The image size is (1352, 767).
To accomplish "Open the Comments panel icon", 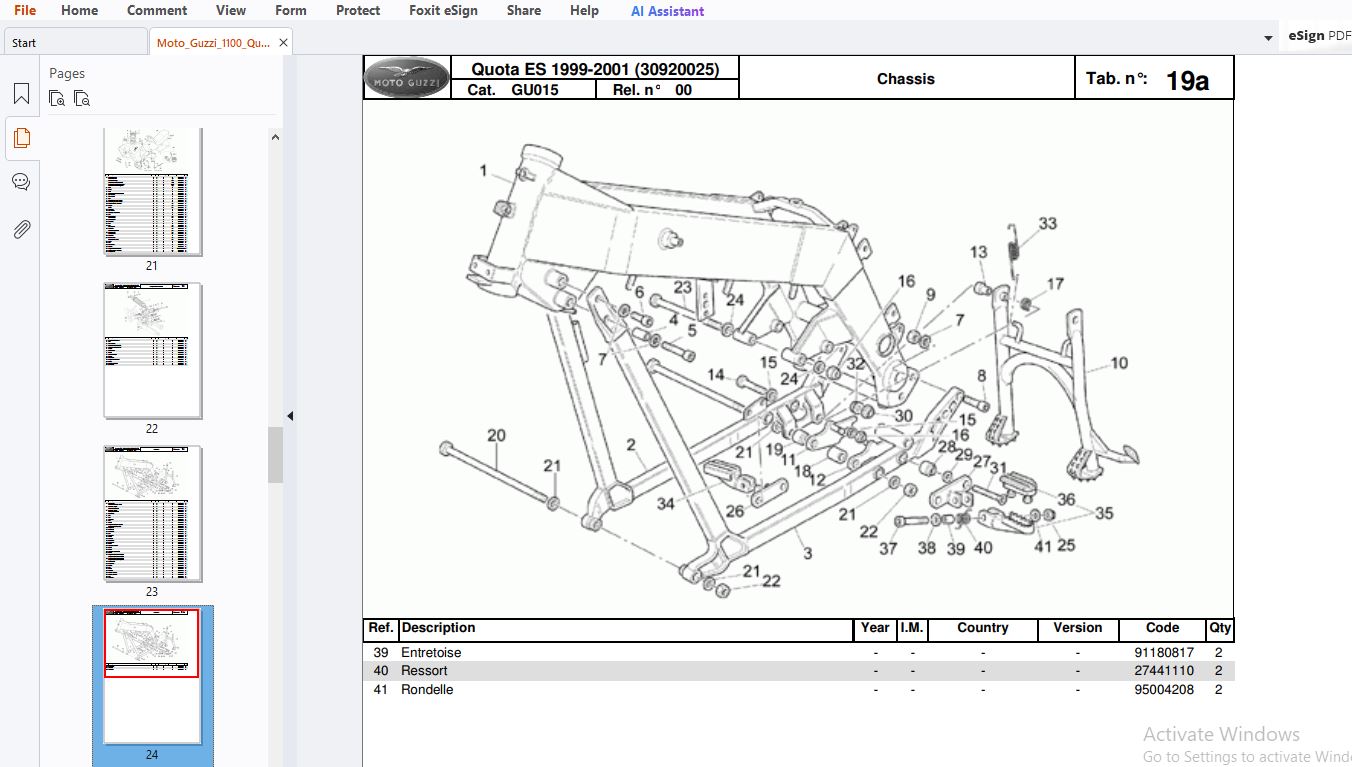I will 21,182.
